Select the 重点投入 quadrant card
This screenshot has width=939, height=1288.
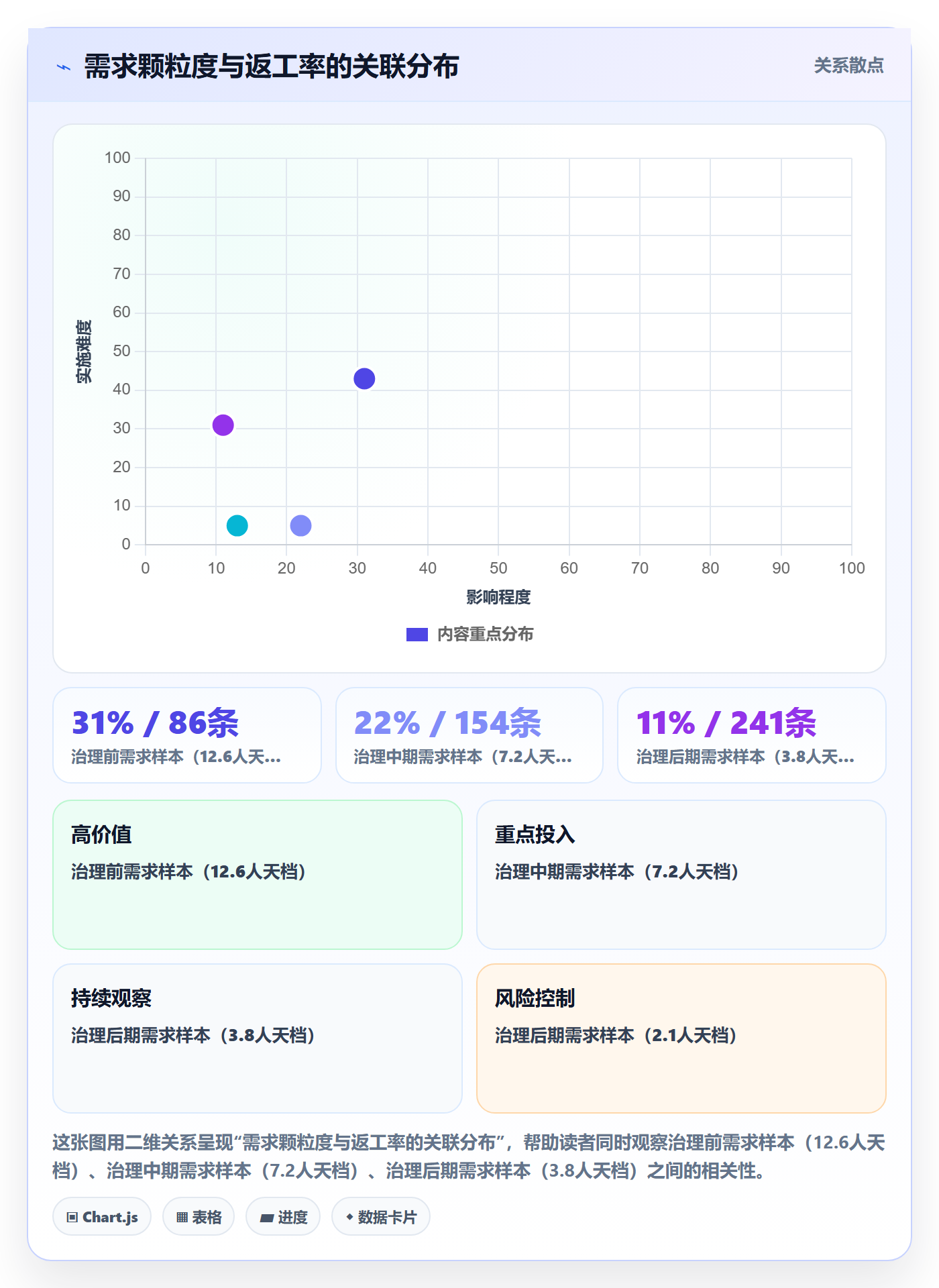(681, 875)
